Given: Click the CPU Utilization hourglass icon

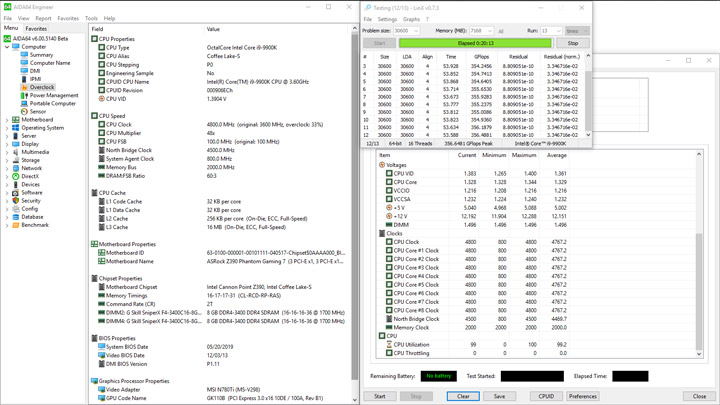Looking at the screenshot, I should point(389,344).
